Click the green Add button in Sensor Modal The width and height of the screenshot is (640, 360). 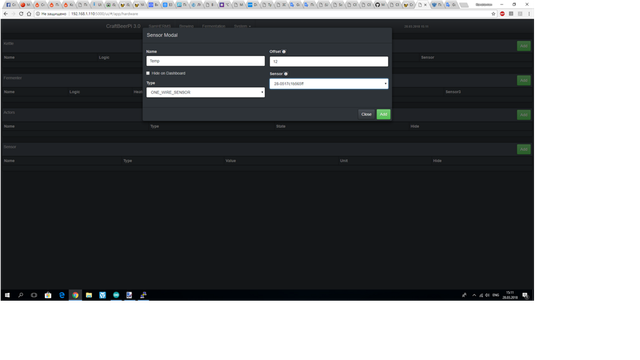[383, 114]
